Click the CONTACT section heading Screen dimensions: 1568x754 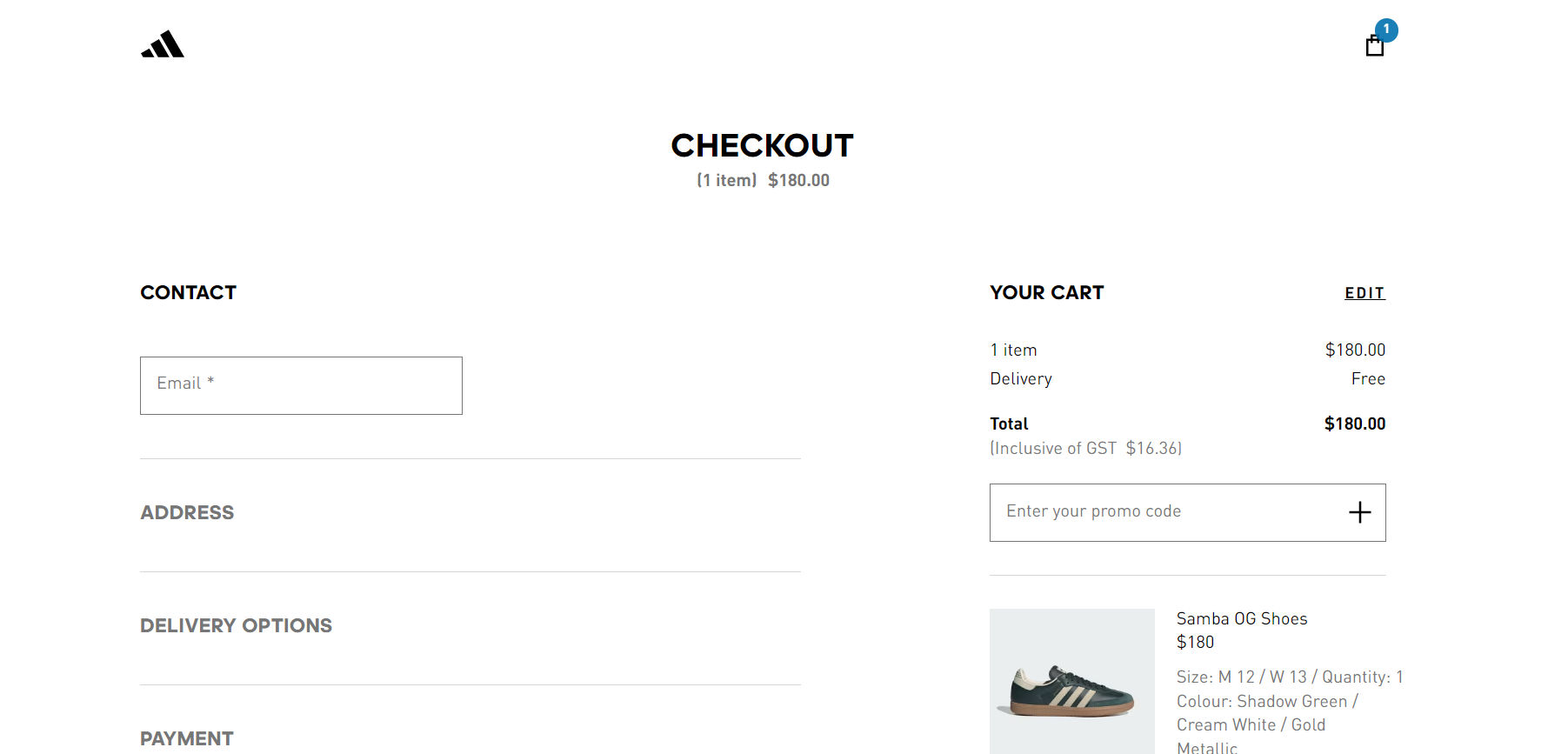(x=189, y=293)
